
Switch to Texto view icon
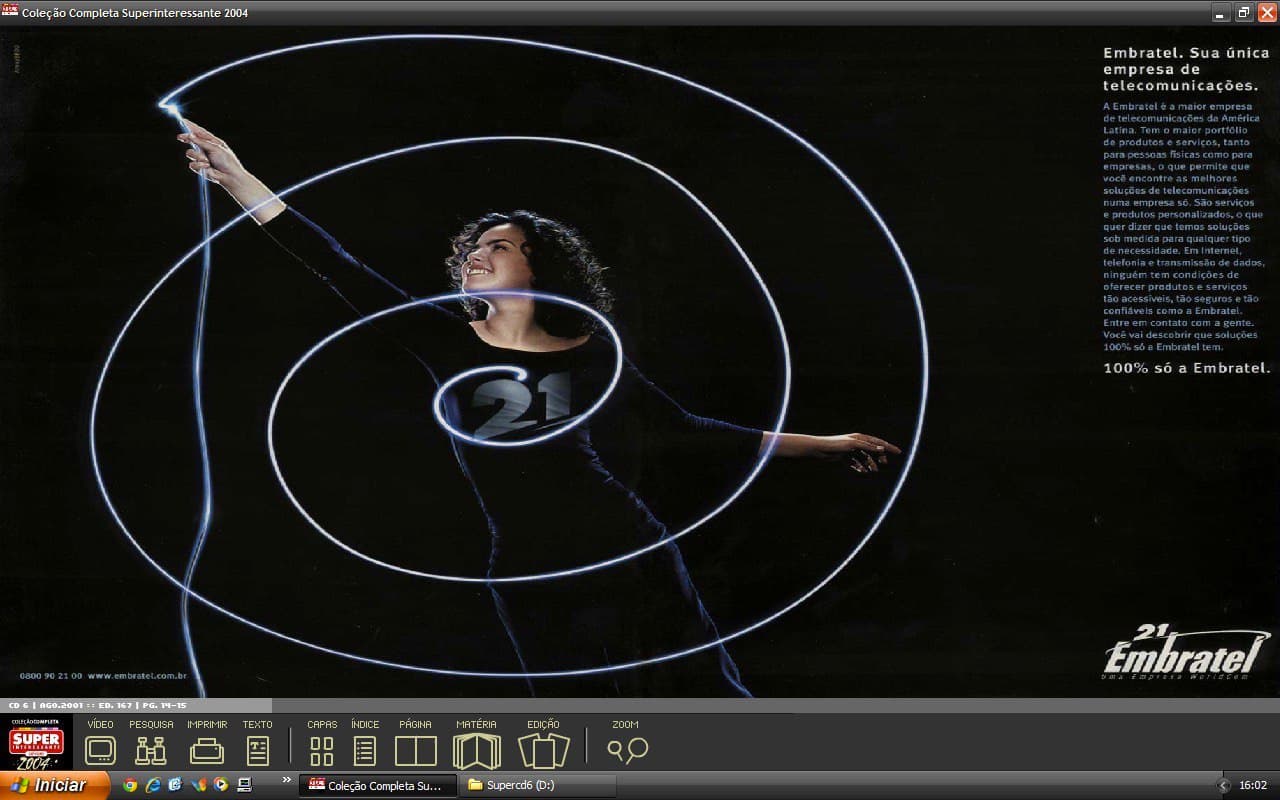pyautogui.click(x=257, y=750)
